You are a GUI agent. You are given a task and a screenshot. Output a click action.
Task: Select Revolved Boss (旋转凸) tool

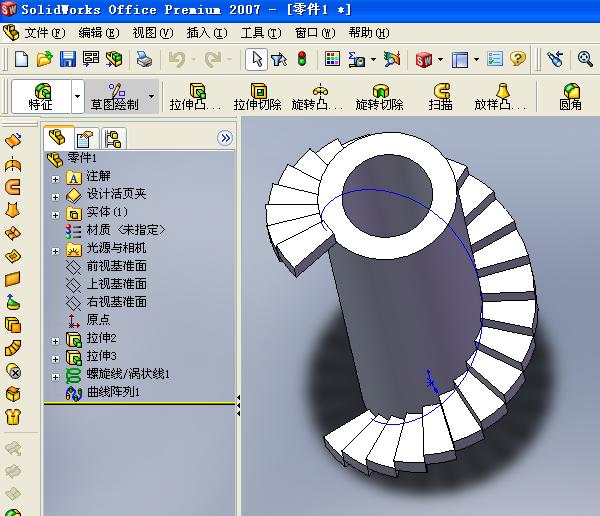(317, 97)
